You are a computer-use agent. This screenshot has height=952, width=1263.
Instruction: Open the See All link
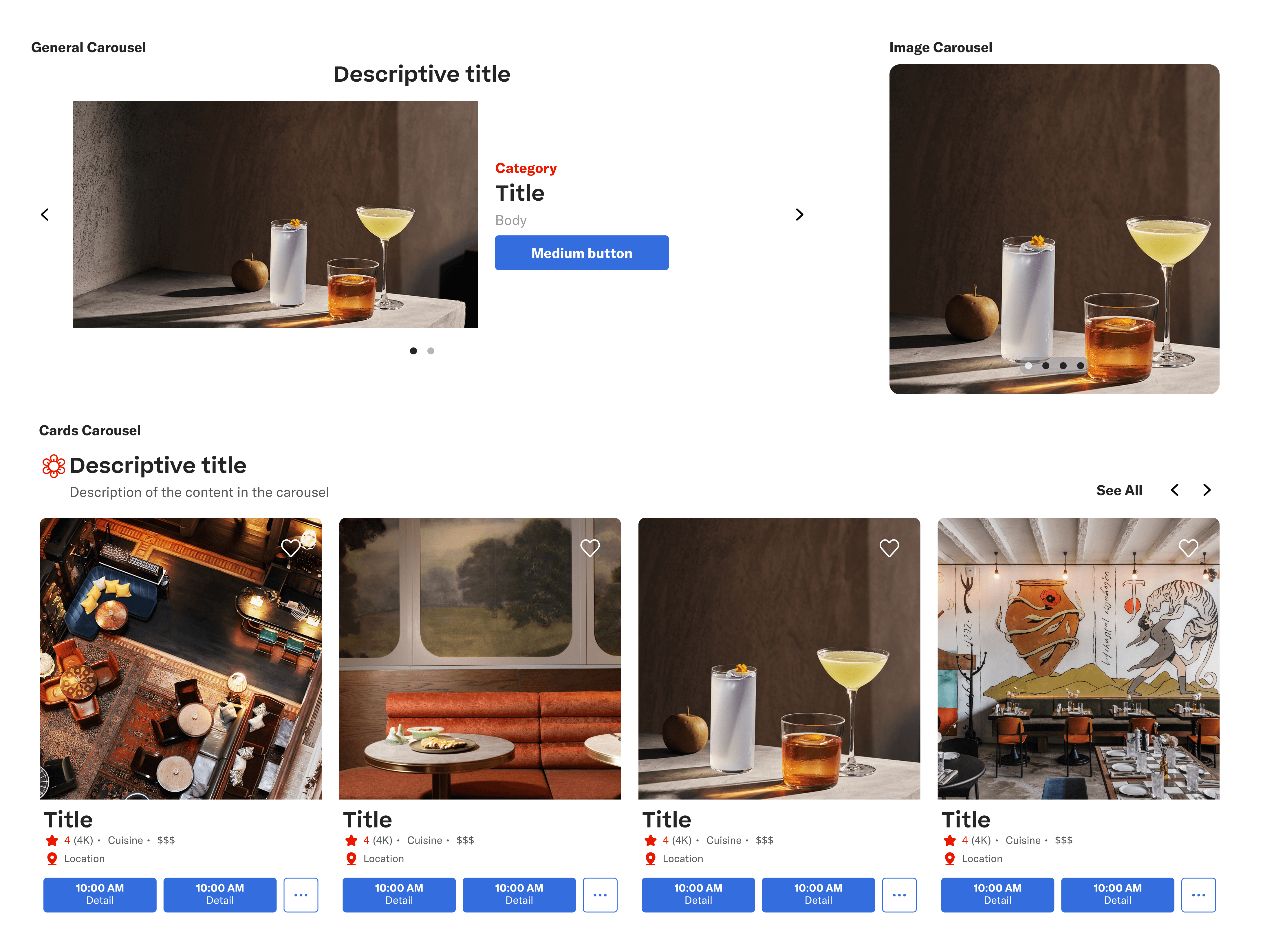tap(1119, 490)
